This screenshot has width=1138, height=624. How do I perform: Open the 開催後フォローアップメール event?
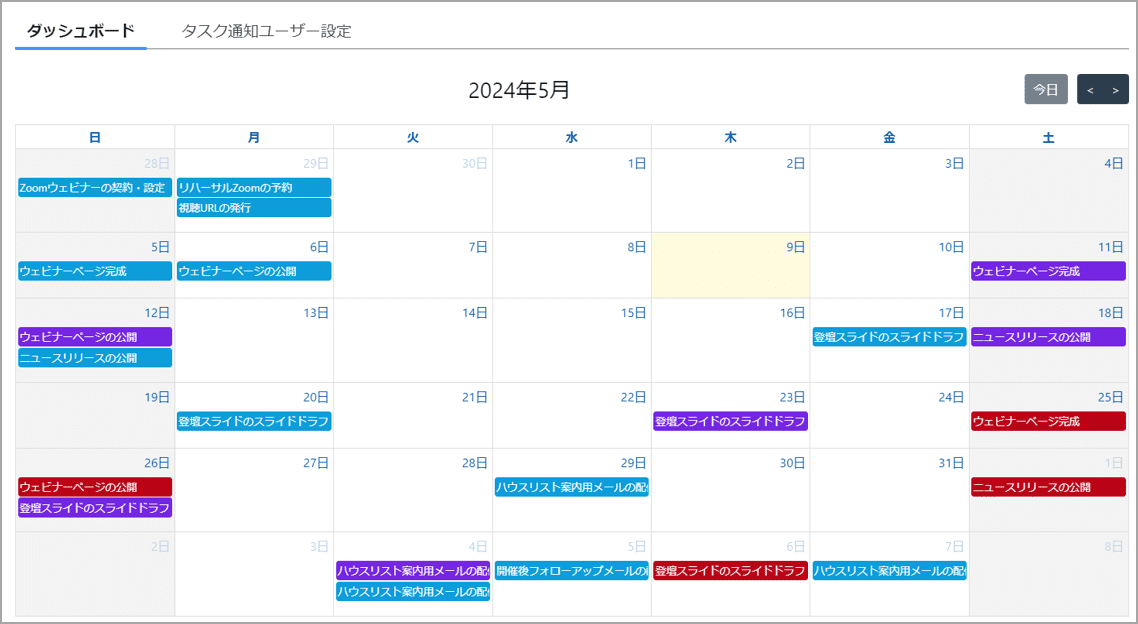pos(571,571)
